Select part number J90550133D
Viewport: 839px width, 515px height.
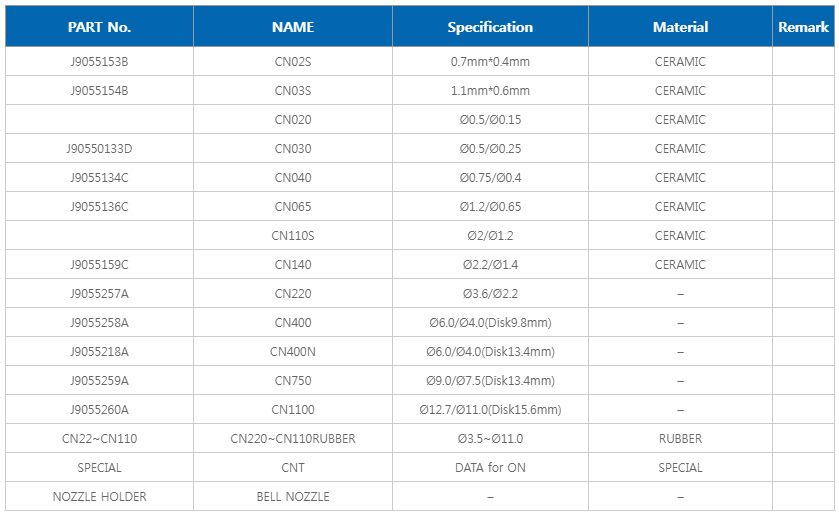99,149
